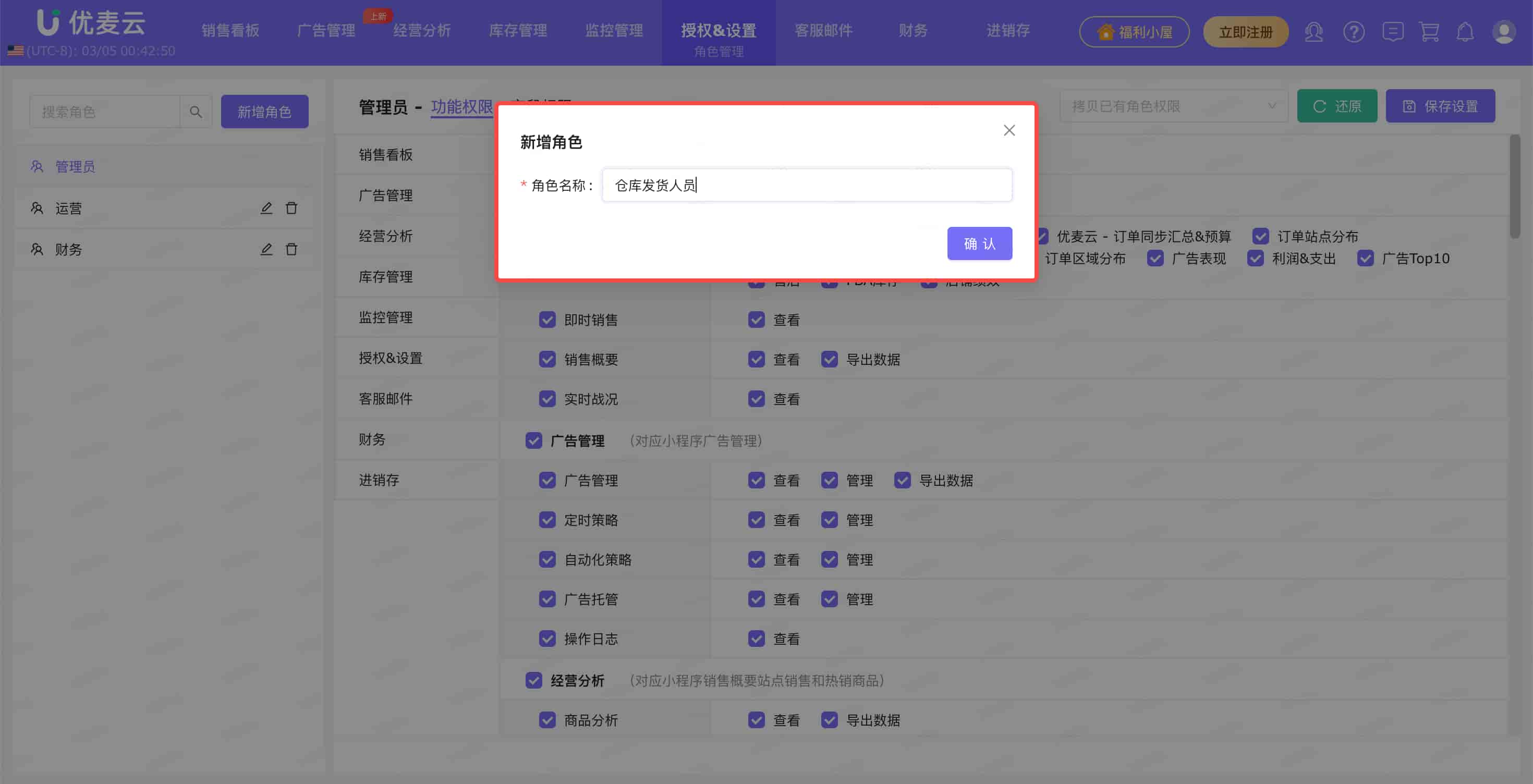Uncheck the 即时销售 checkbox
This screenshot has height=784, width=1533.
pos(547,320)
